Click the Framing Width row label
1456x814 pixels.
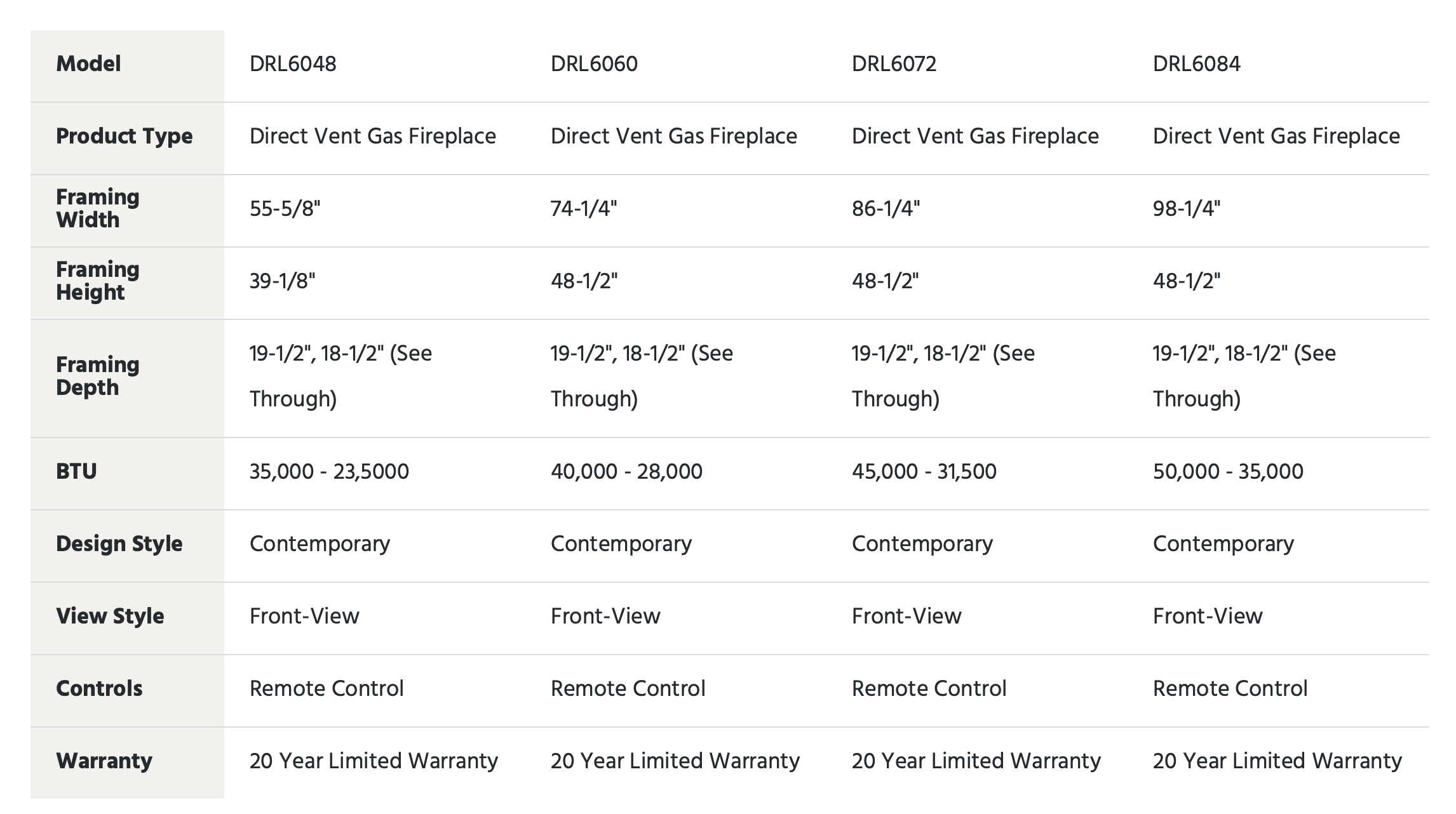(98, 208)
